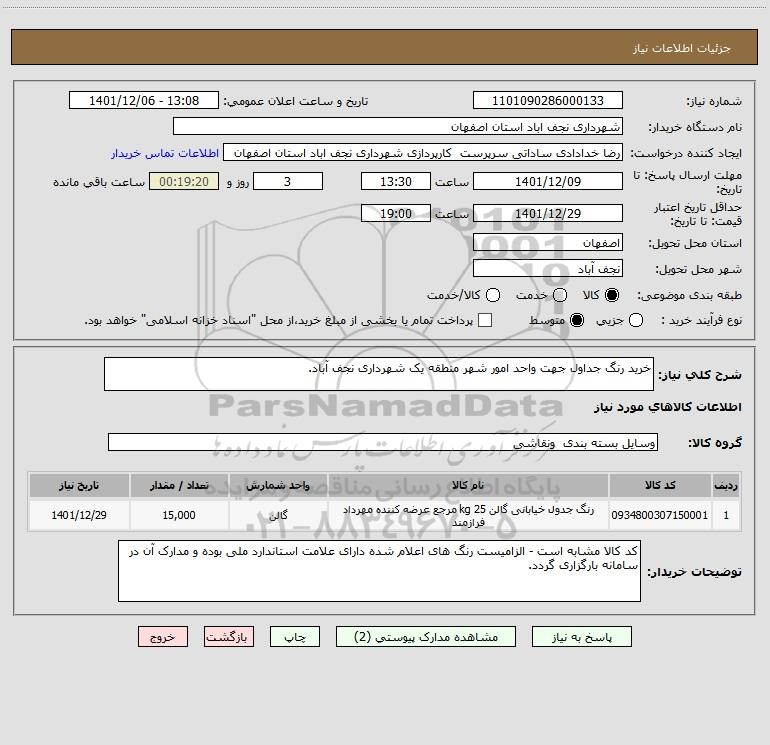The image size is (770, 745).
Task: Click the کد کالا column header
Action: (x=660, y=485)
